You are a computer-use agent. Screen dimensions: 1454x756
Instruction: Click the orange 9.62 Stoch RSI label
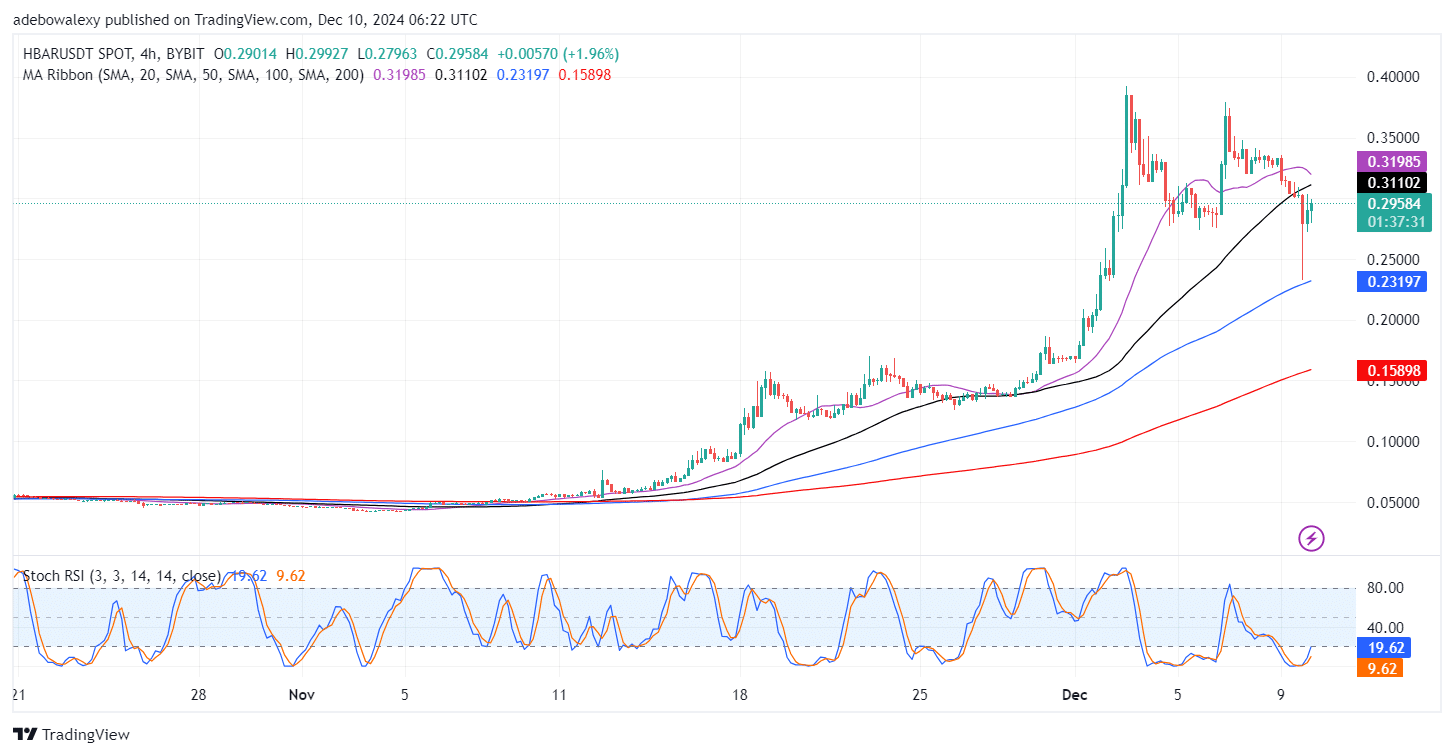pos(1379,667)
